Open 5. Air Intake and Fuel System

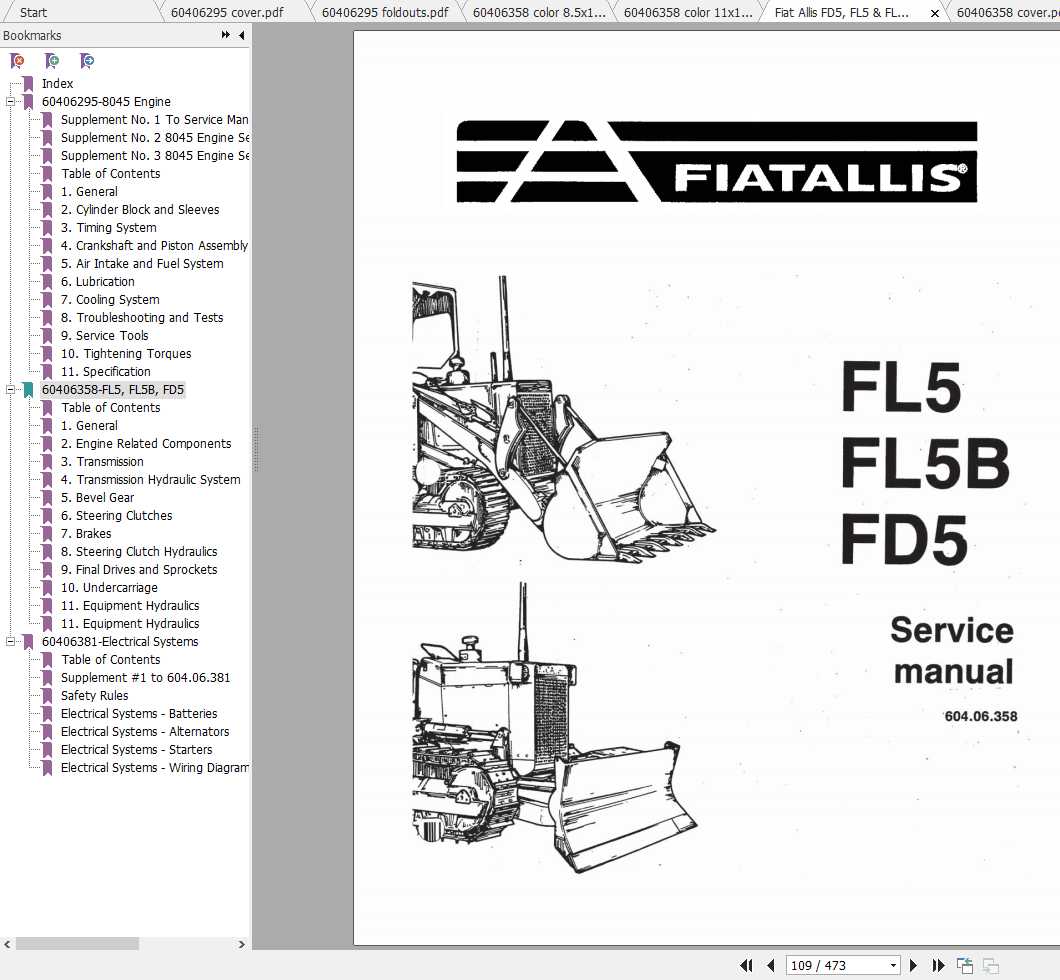pyautogui.click(x=142, y=264)
